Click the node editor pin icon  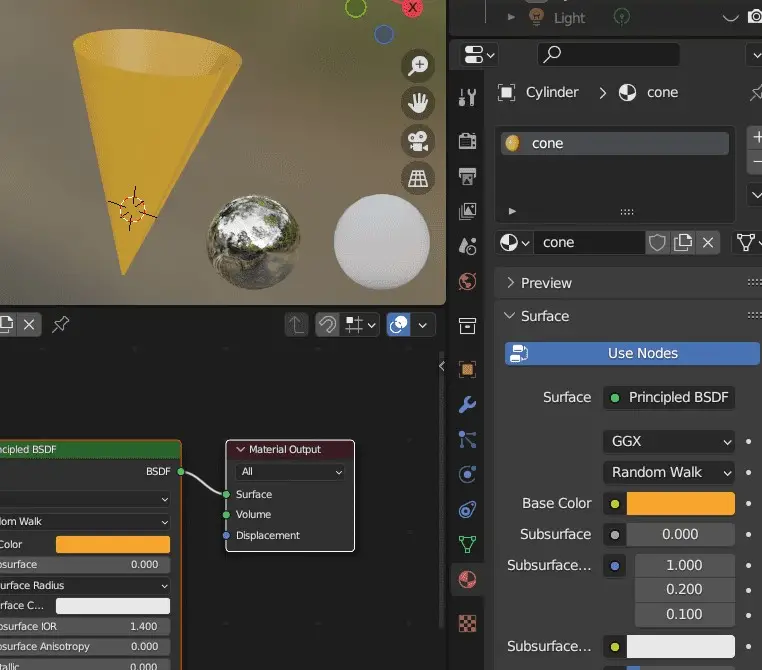[x=60, y=325]
